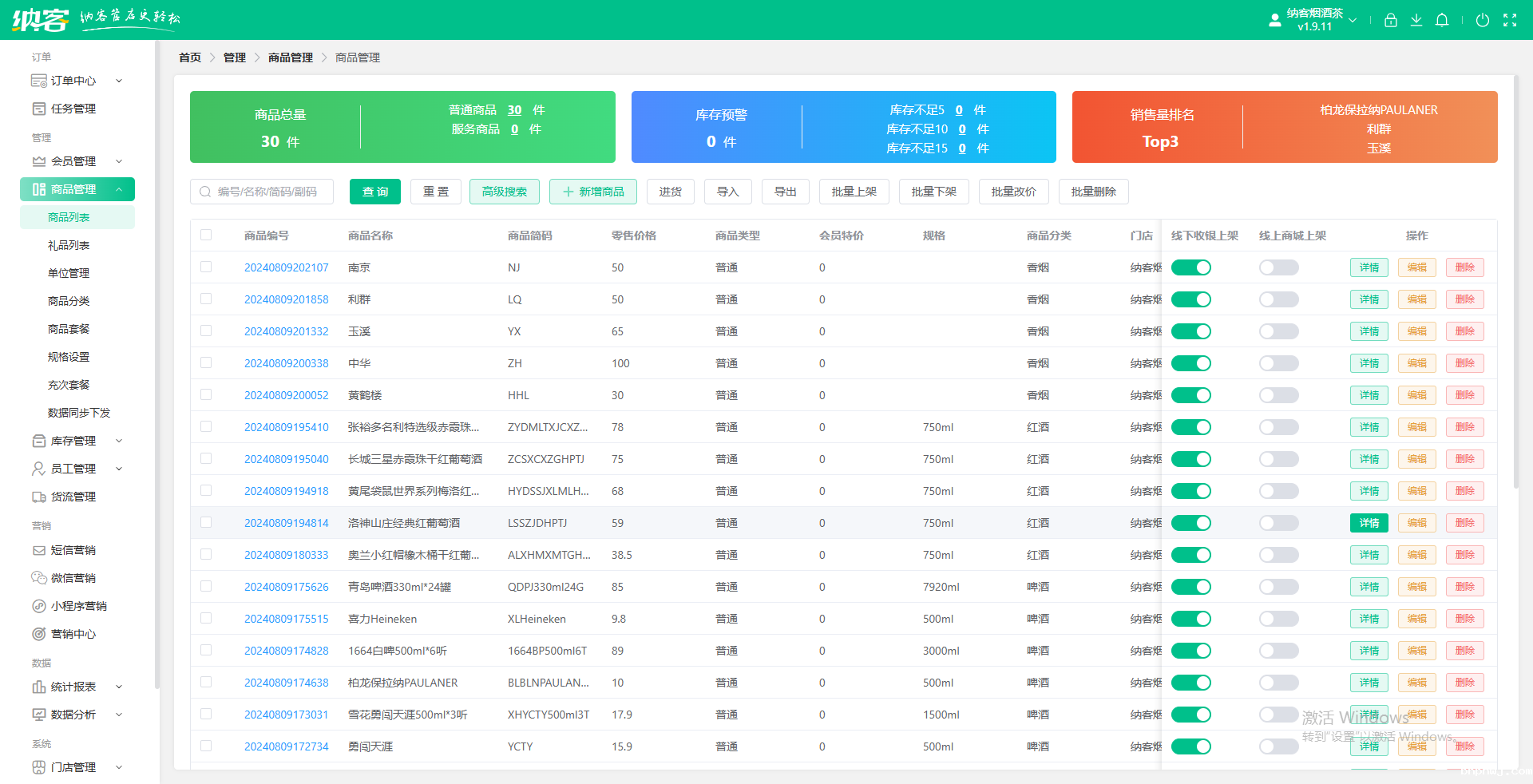The width and height of the screenshot is (1533, 784).
Task: Open the notification bell icon
Action: [1442, 20]
